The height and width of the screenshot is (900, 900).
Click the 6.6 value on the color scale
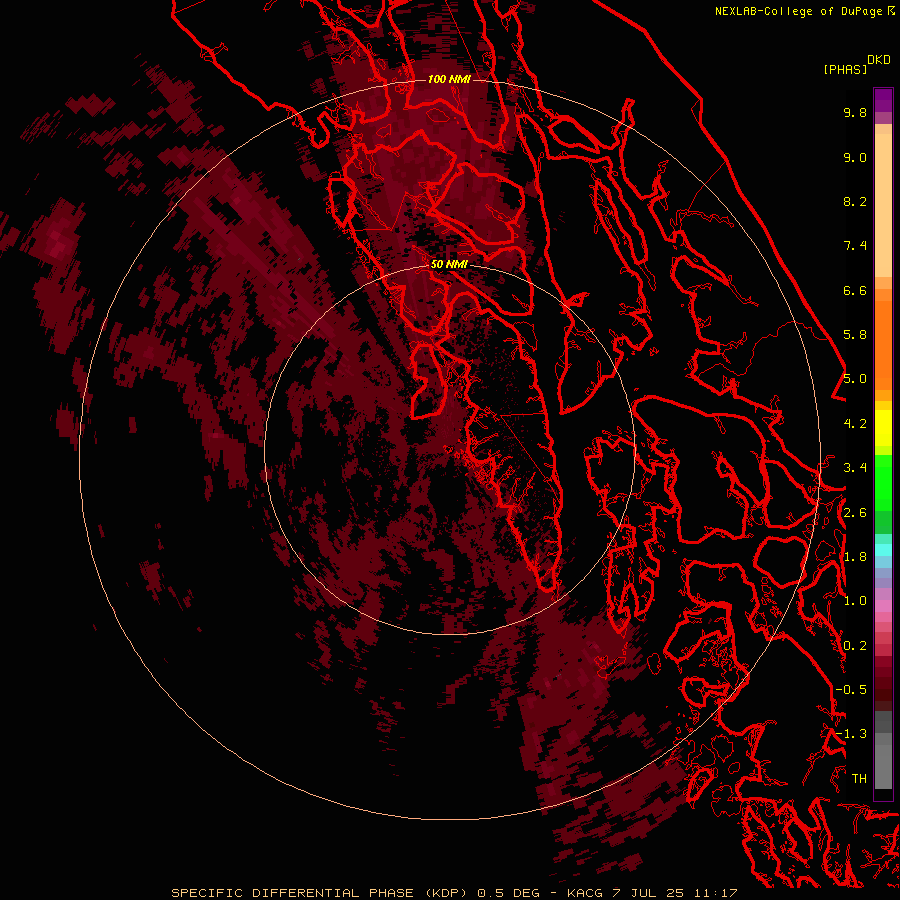point(855,290)
